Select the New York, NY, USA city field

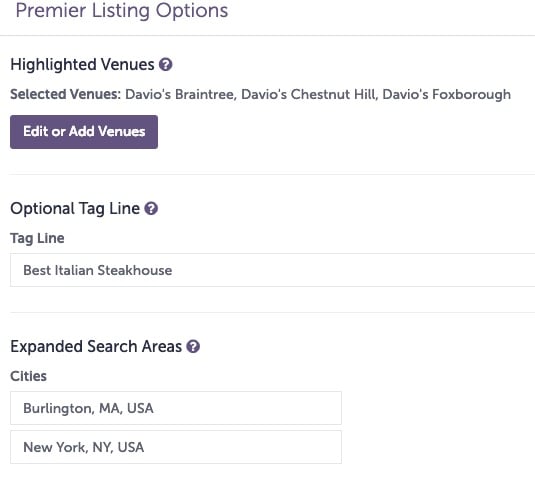click(176, 447)
